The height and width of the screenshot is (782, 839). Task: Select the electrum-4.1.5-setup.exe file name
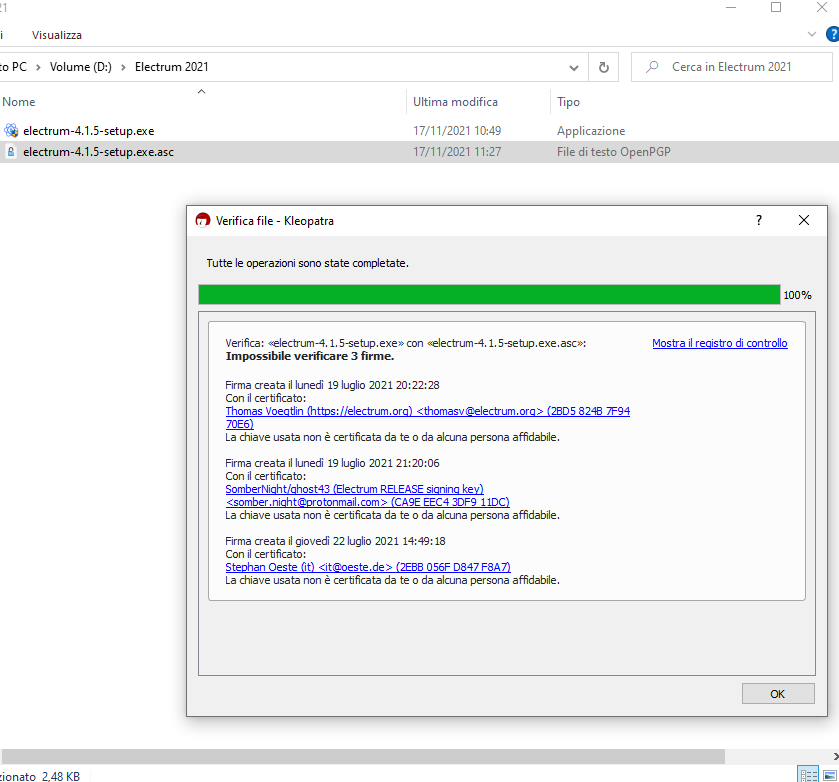coord(89,131)
